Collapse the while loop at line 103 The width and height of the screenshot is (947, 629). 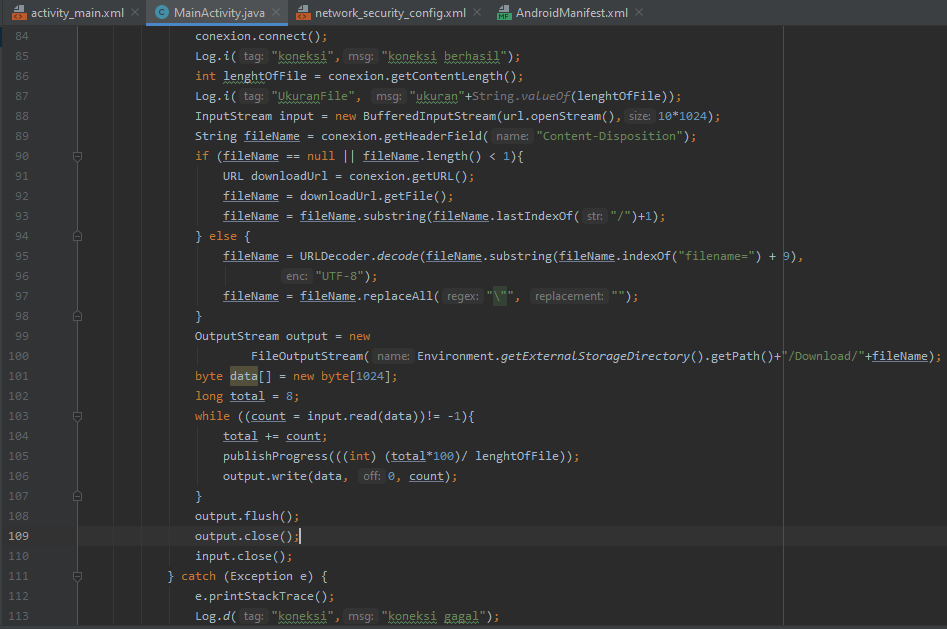(77, 416)
